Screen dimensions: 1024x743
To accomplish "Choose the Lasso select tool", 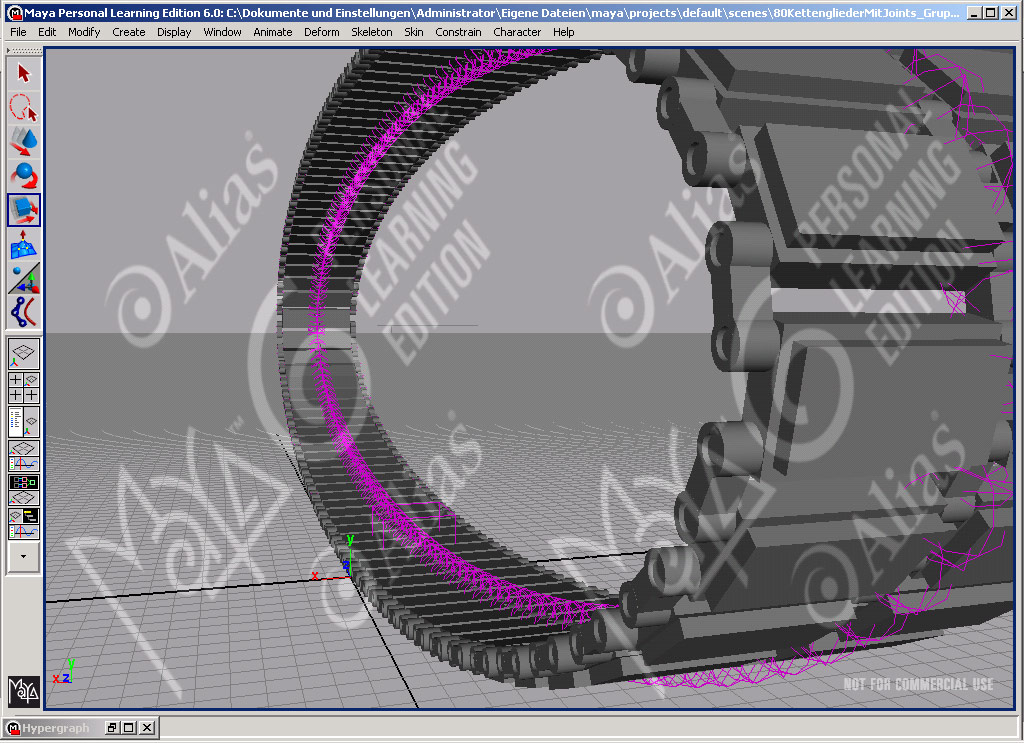I will pos(24,107).
